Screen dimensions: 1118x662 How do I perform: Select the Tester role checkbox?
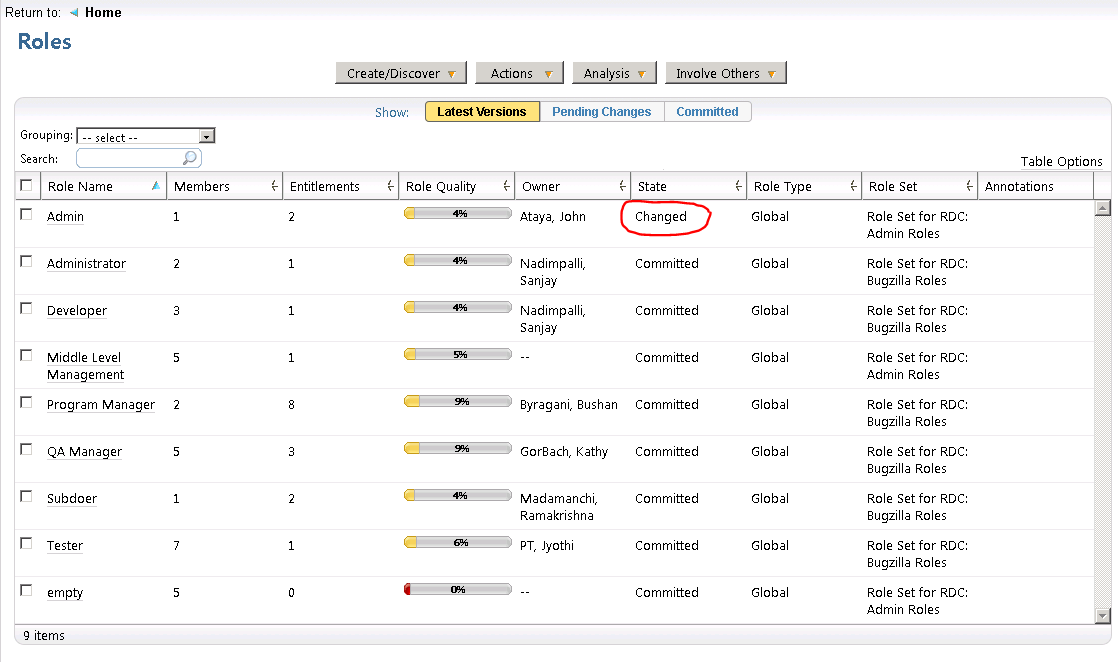26,543
